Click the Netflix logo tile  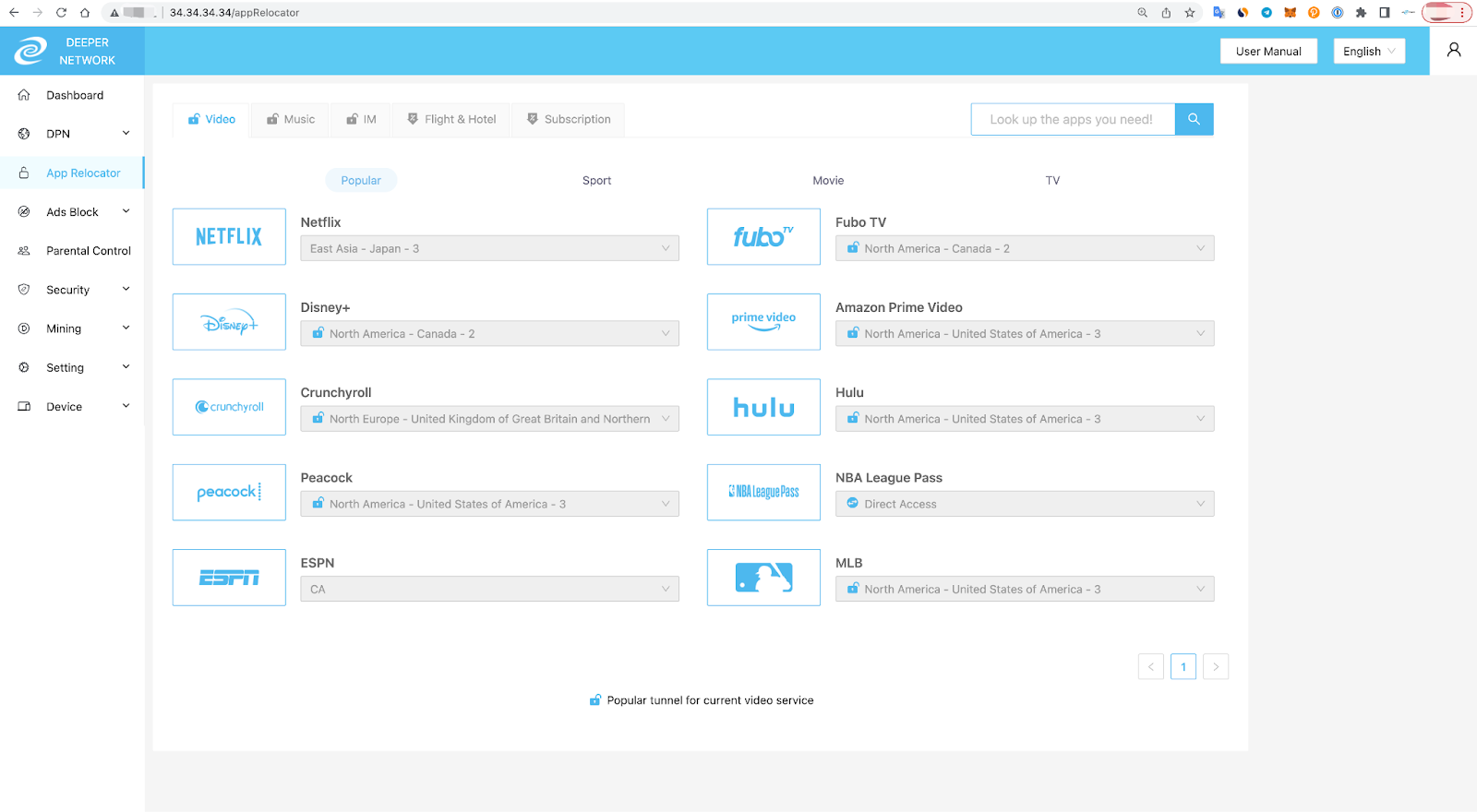[229, 236]
